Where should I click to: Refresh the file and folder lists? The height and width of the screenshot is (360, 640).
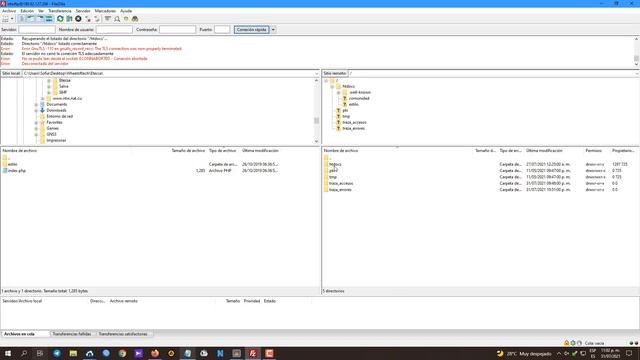tap(60, 19)
